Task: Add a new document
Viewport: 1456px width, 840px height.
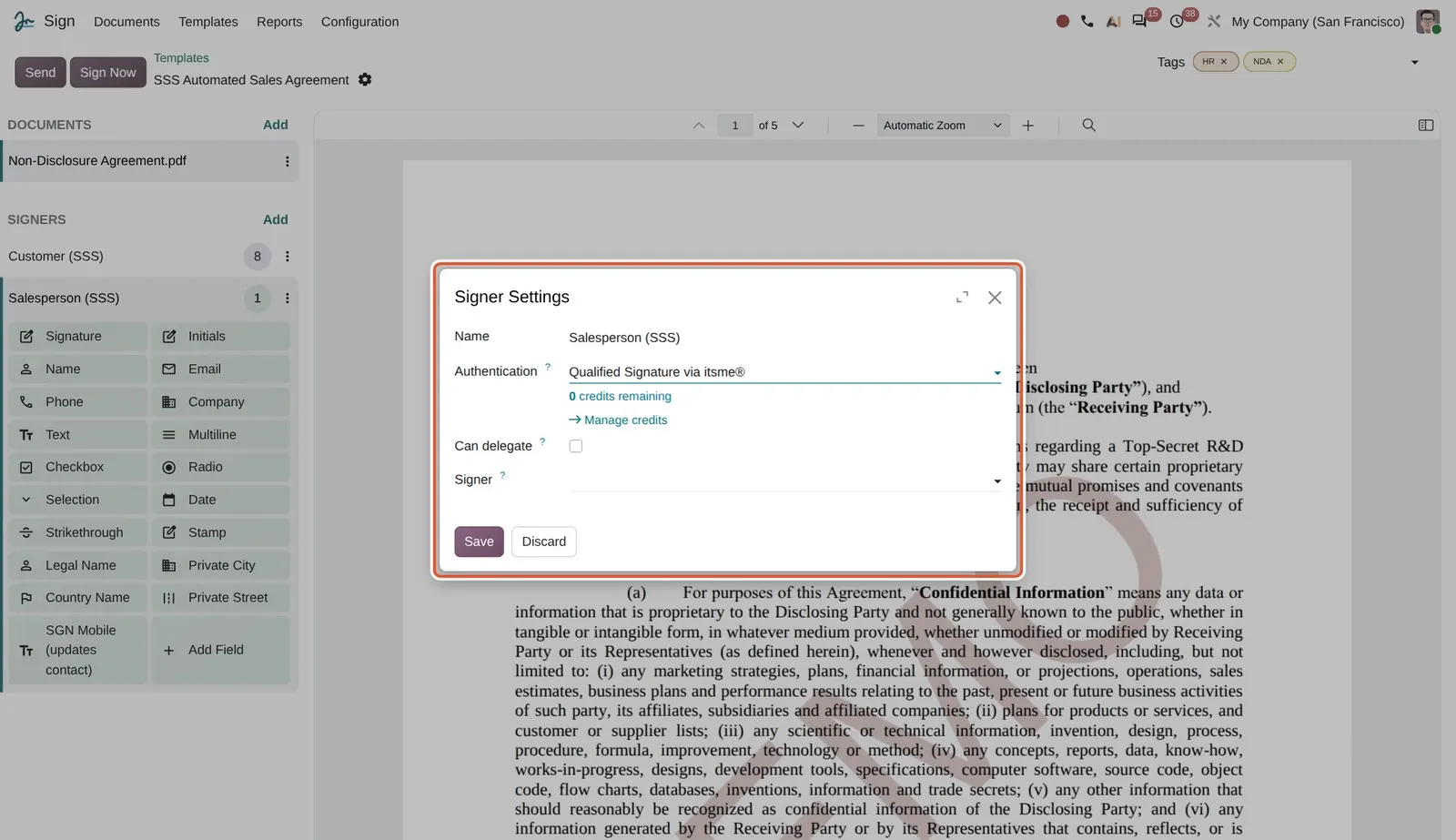Action: click(x=276, y=125)
